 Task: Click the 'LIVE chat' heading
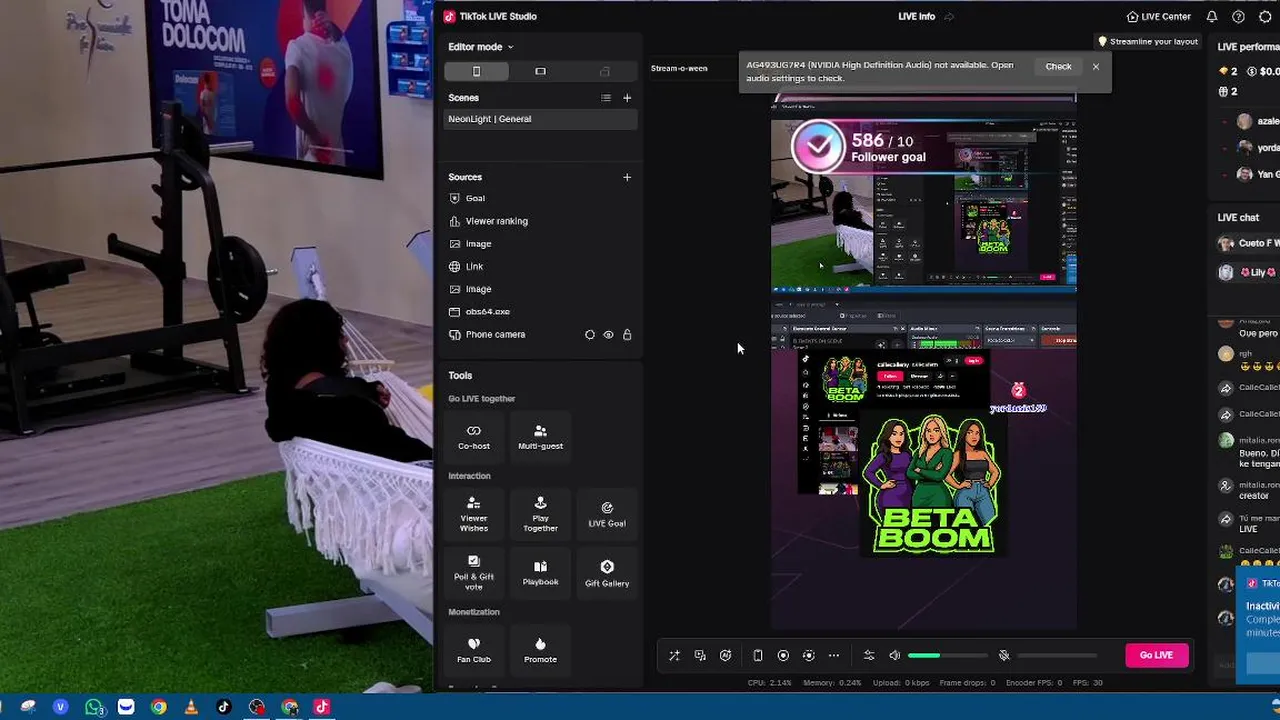[1238, 218]
